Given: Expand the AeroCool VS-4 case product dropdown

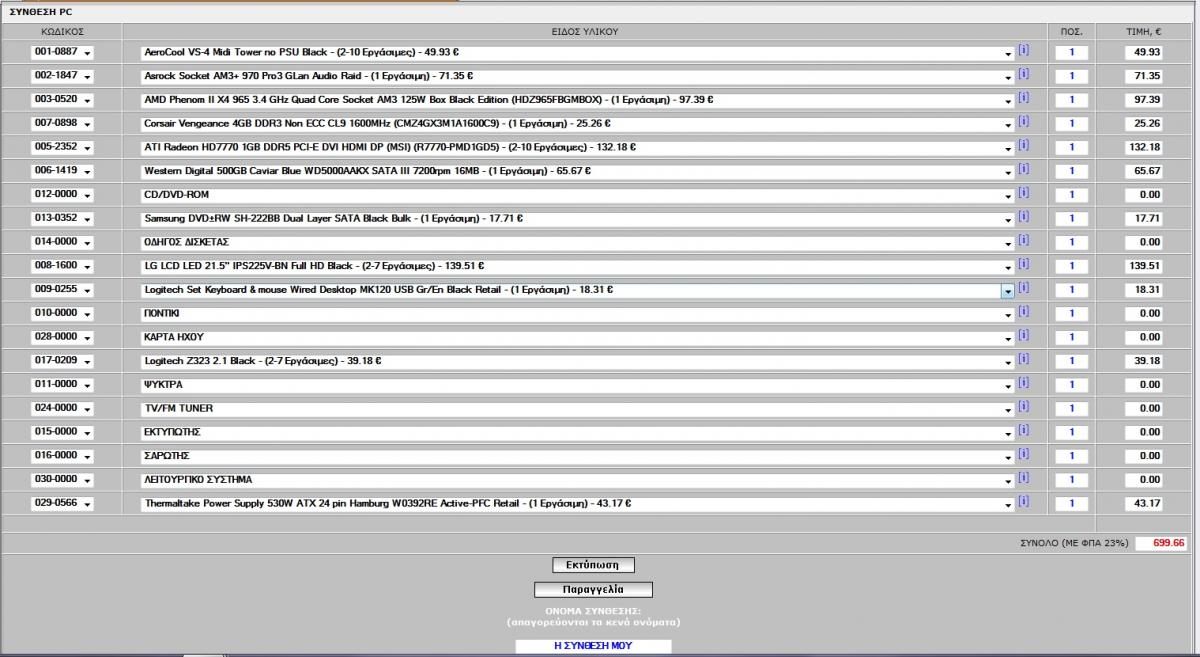Looking at the screenshot, I should (1008, 52).
